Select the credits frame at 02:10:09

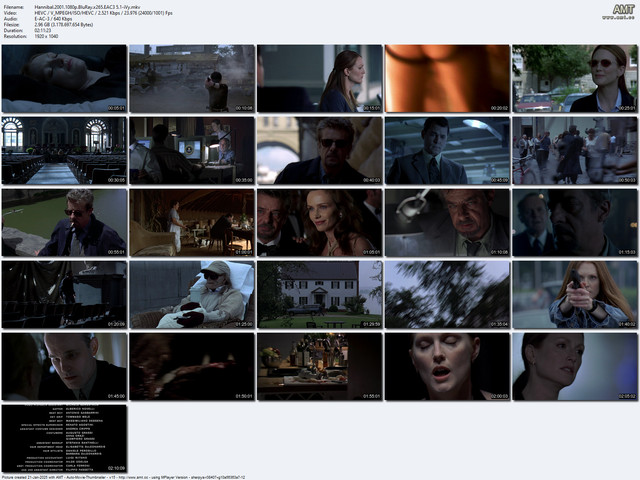point(64,439)
